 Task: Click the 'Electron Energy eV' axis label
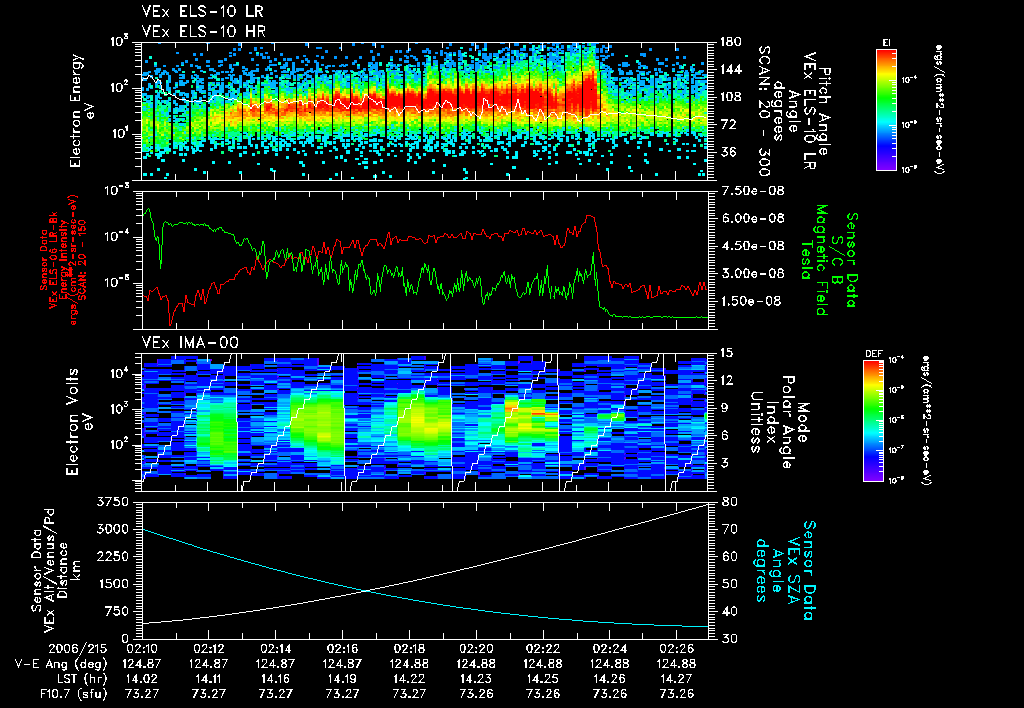[81, 110]
